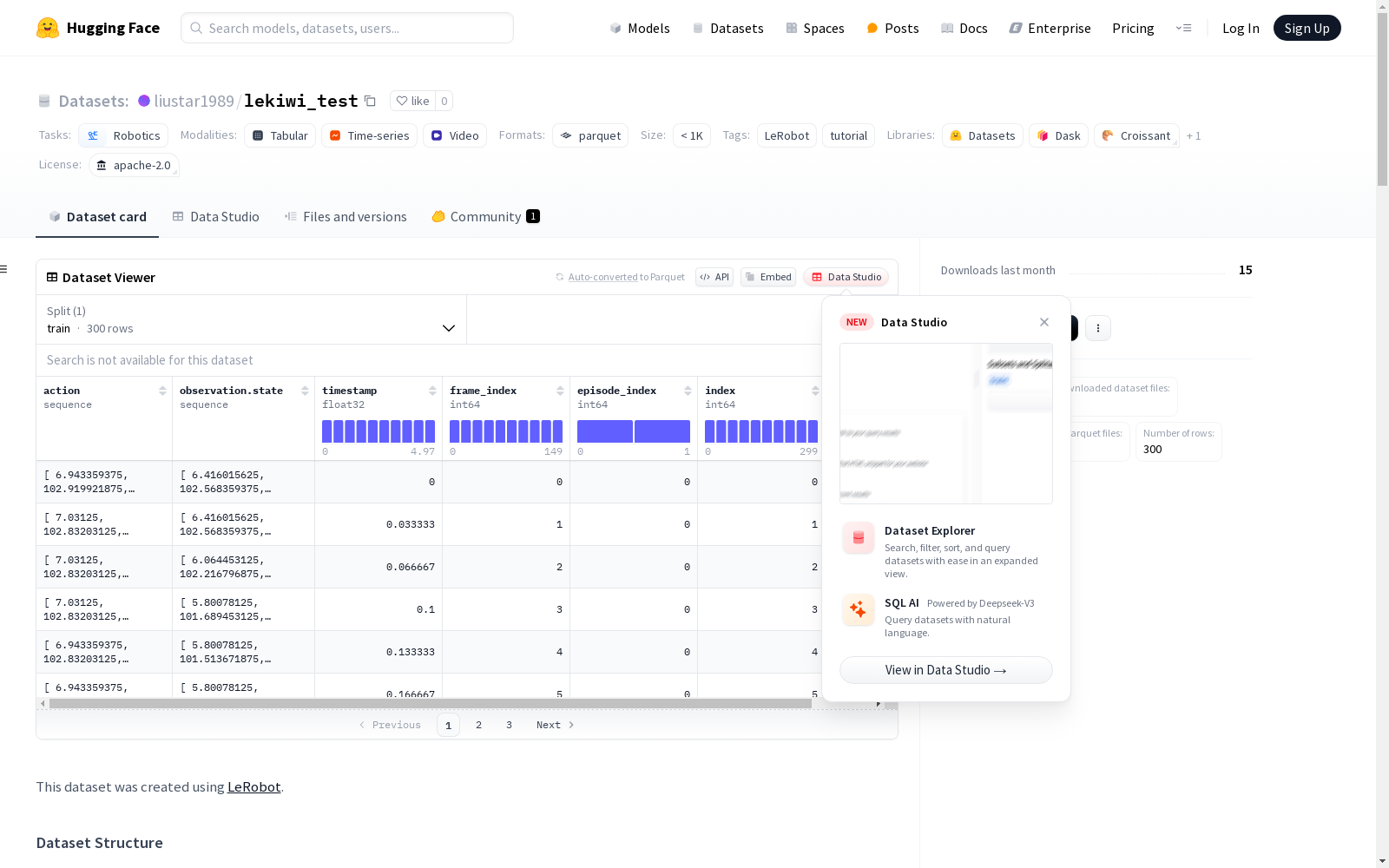Click the Embed button
The width and height of the screenshot is (1389, 868).
[x=768, y=277]
